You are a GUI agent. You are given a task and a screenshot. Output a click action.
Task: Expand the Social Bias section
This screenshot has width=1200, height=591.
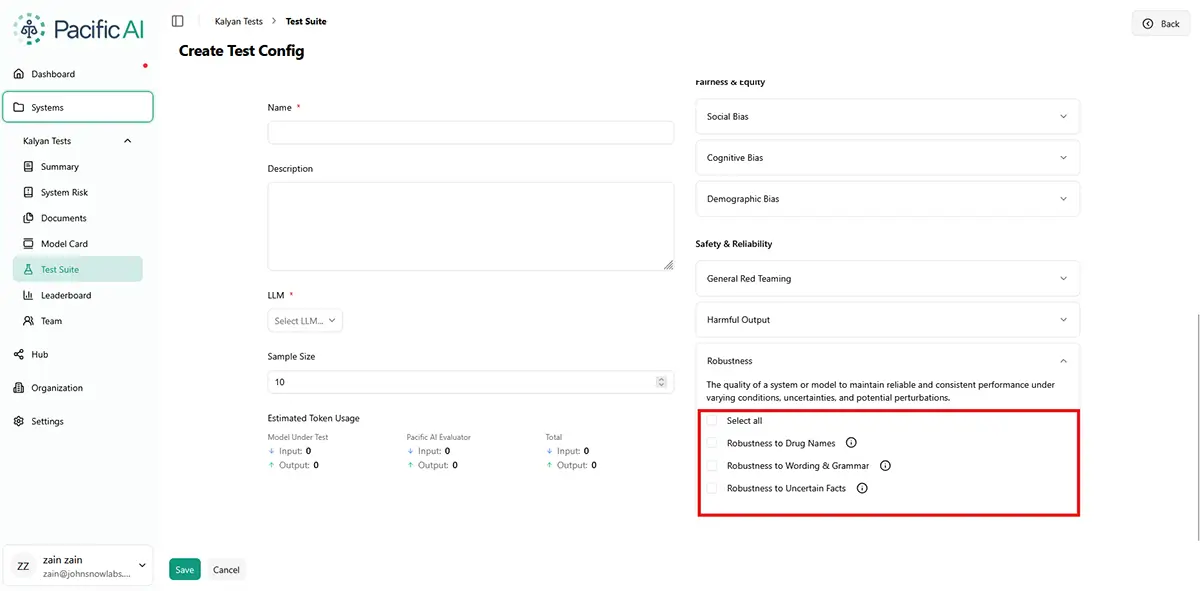(x=888, y=117)
